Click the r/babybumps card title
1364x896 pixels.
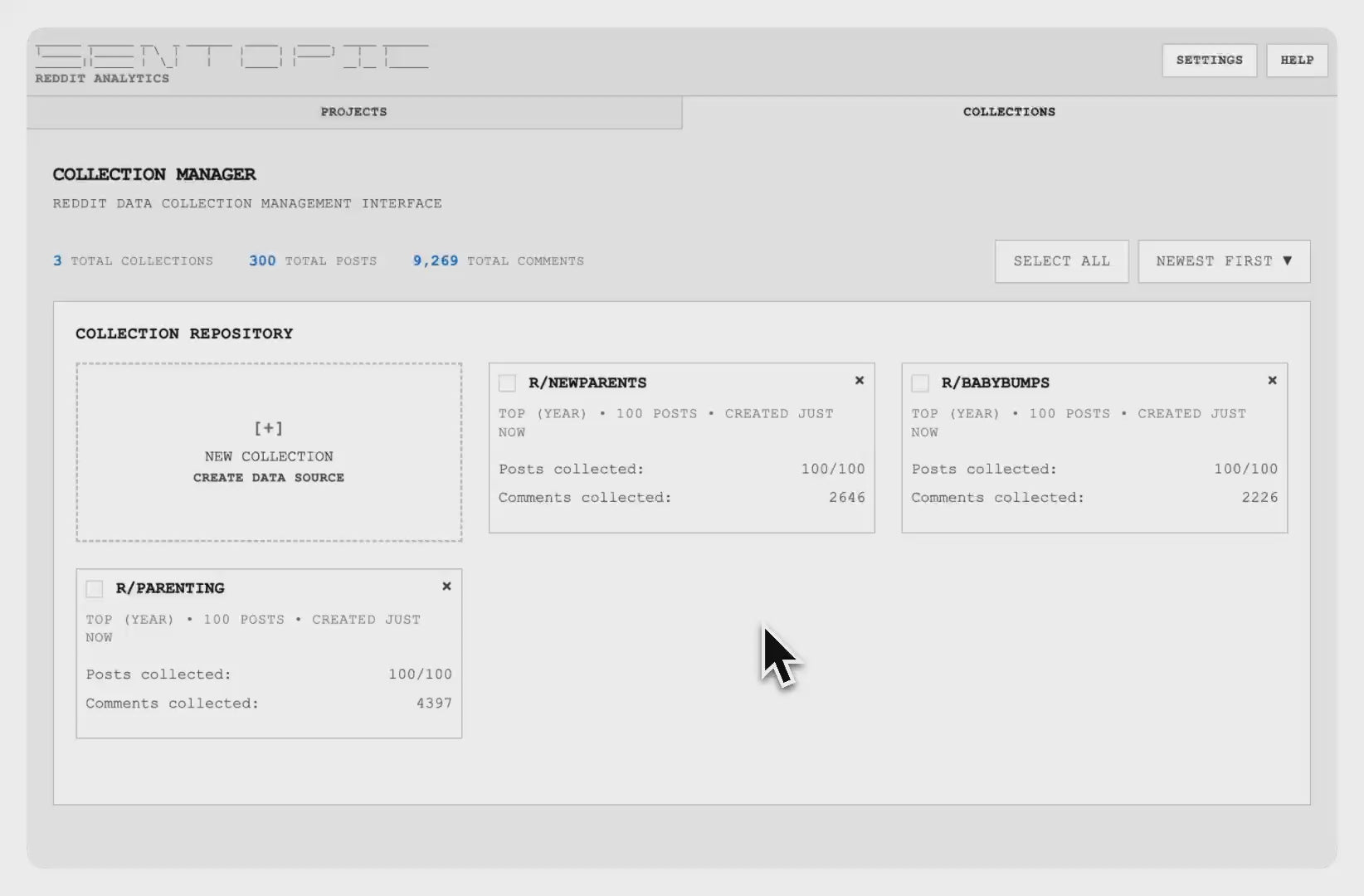(995, 383)
